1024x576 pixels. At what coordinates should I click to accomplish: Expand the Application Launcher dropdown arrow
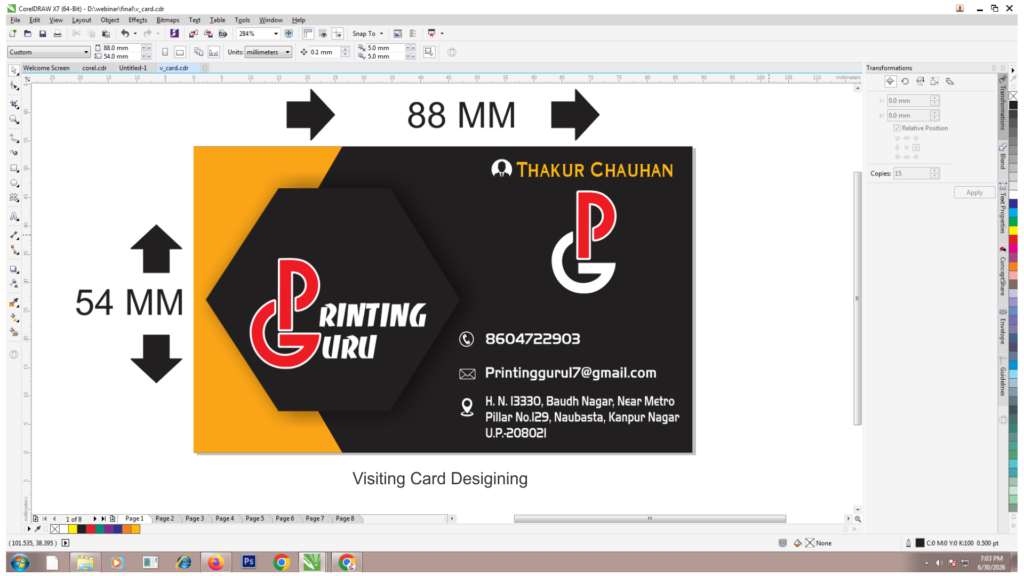coord(442,33)
